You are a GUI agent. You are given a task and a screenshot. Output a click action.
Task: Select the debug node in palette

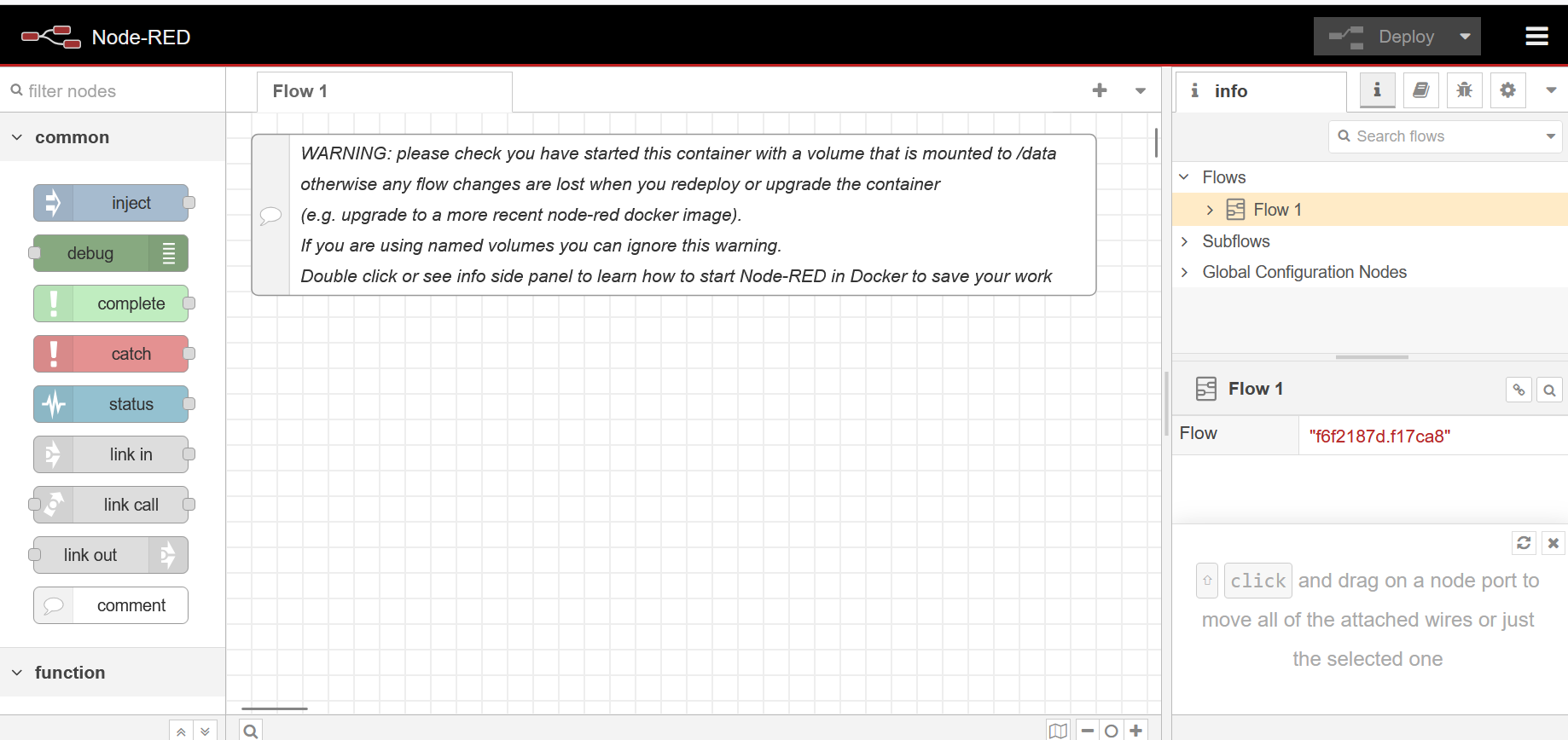point(111,253)
